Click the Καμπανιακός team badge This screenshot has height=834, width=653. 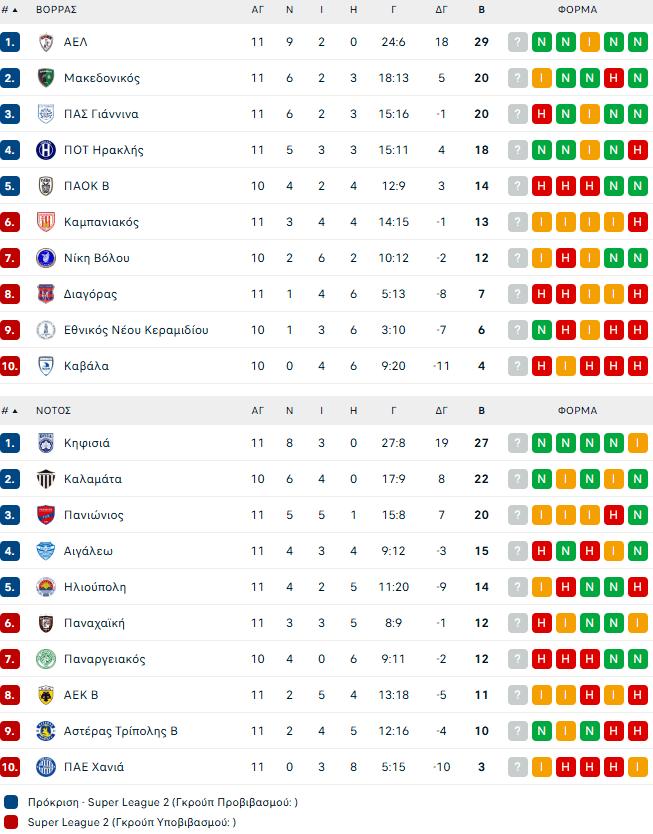click(45, 222)
